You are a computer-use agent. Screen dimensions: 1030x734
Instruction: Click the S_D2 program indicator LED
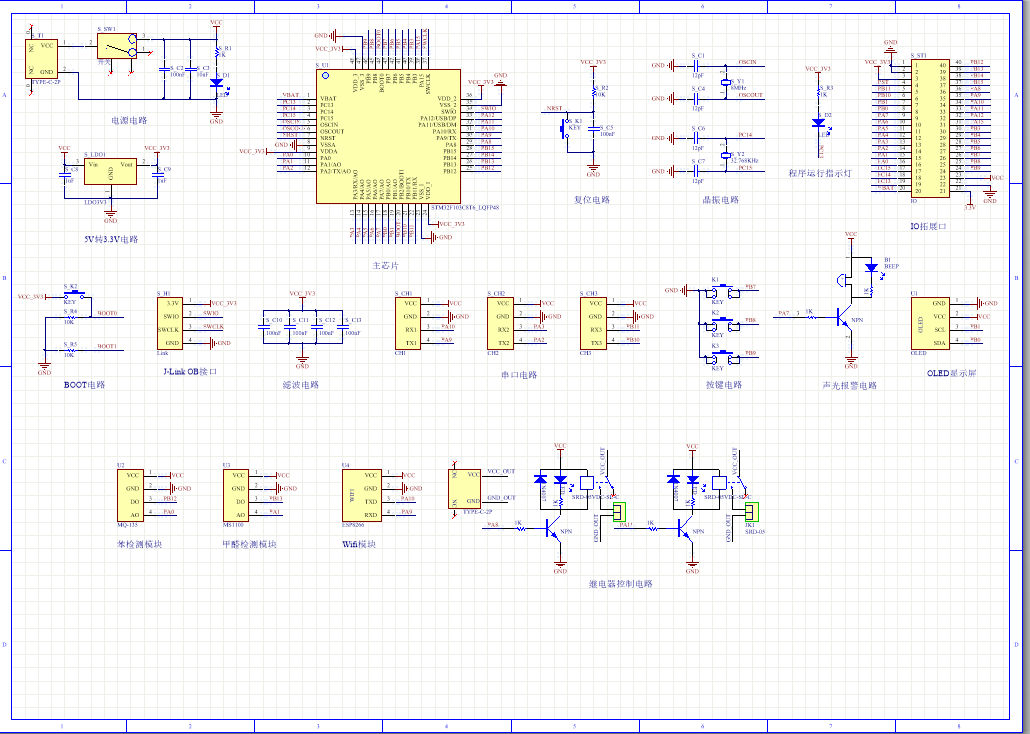point(818,123)
